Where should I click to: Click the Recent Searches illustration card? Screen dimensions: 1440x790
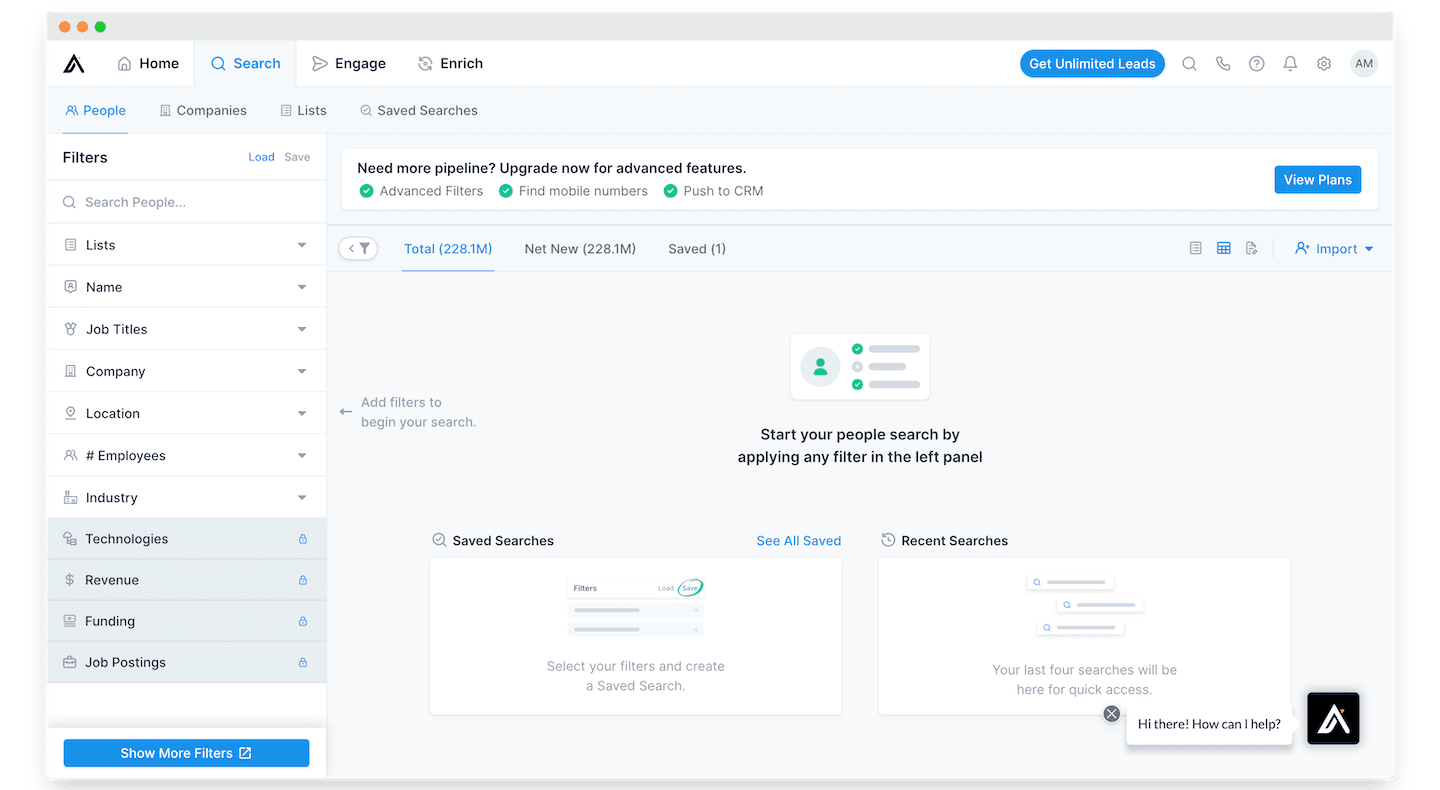pos(1084,636)
